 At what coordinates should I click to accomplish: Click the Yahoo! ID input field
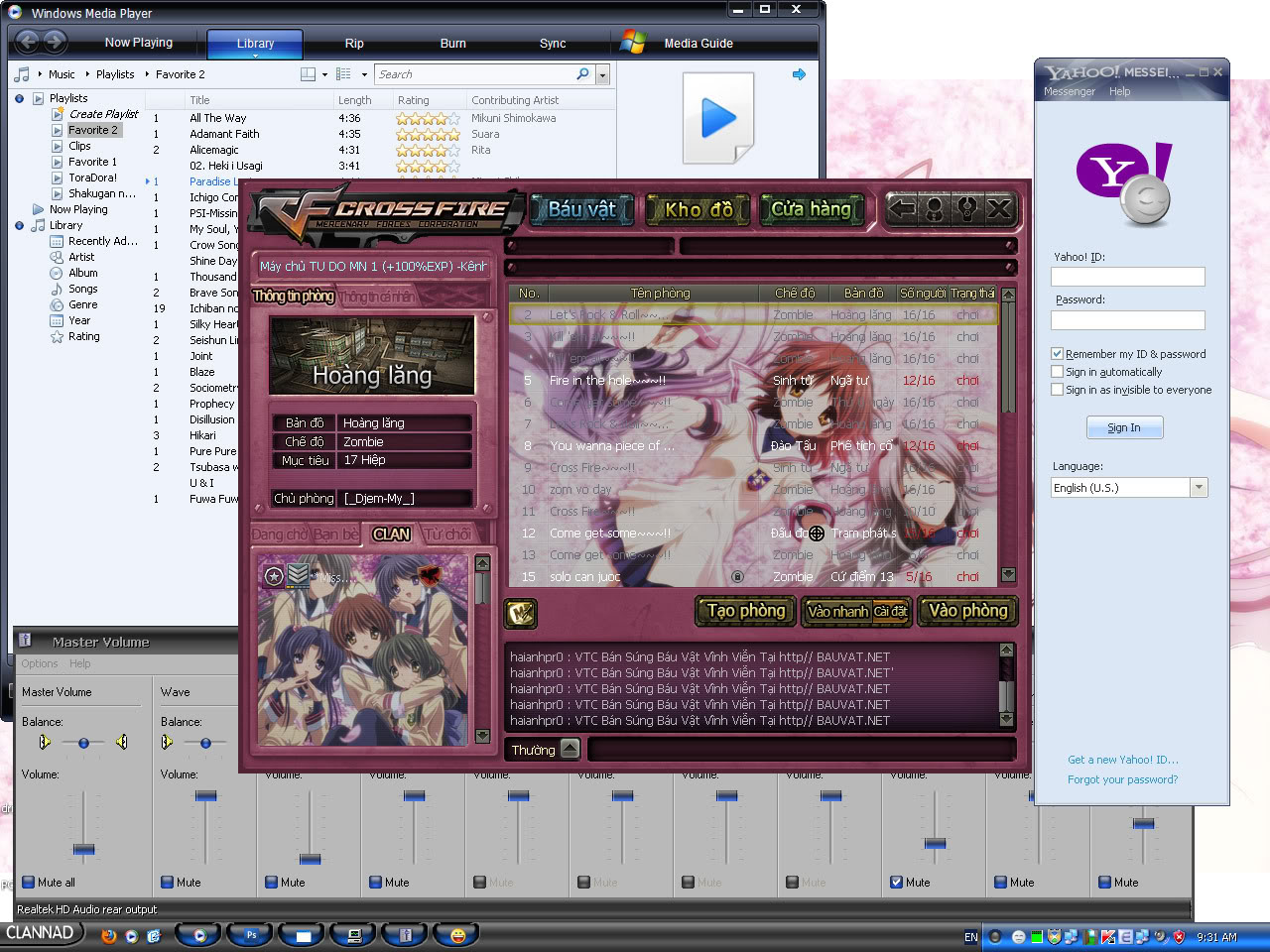click(1128, 277)
